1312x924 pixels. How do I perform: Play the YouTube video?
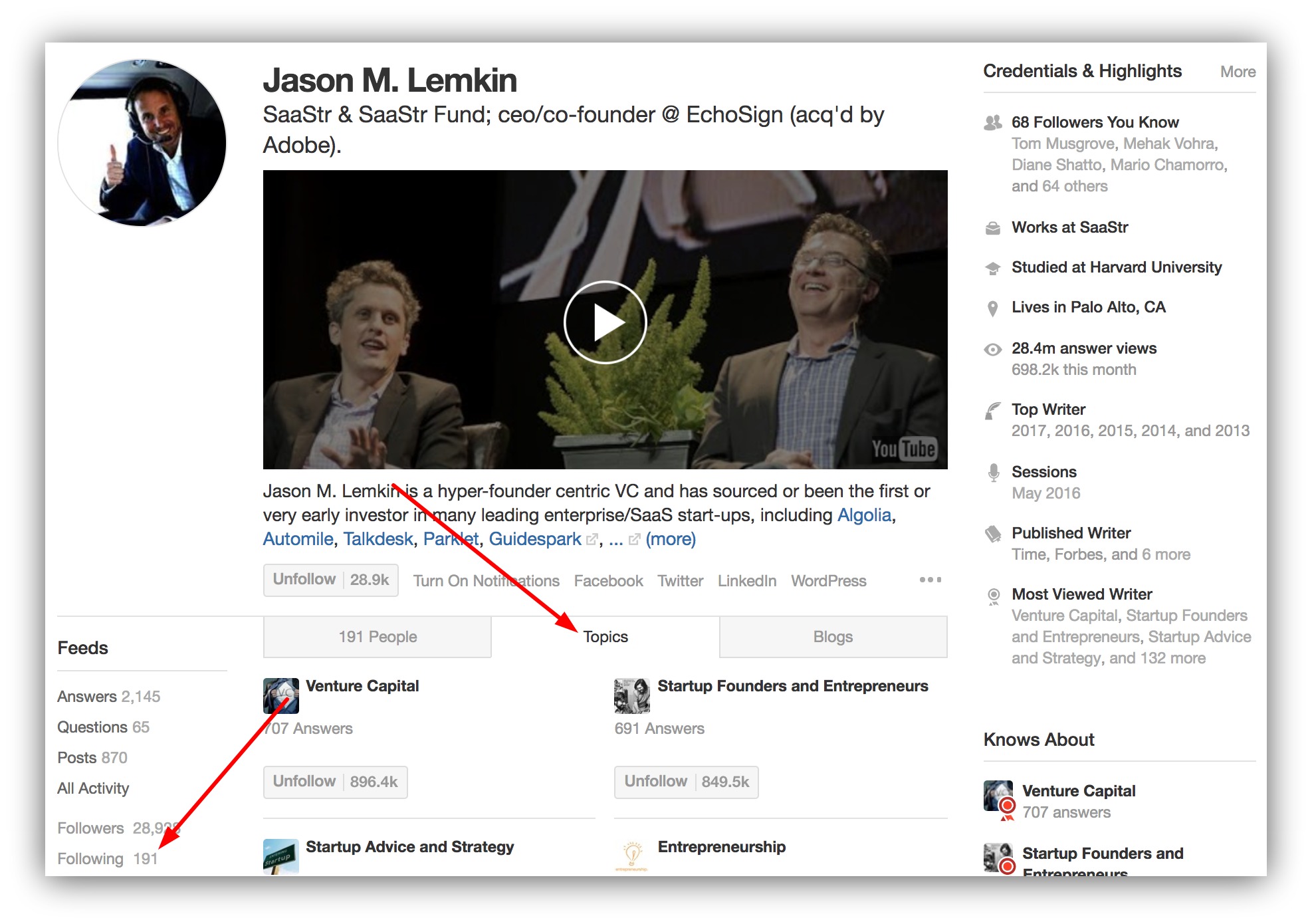tap(605, 322)
